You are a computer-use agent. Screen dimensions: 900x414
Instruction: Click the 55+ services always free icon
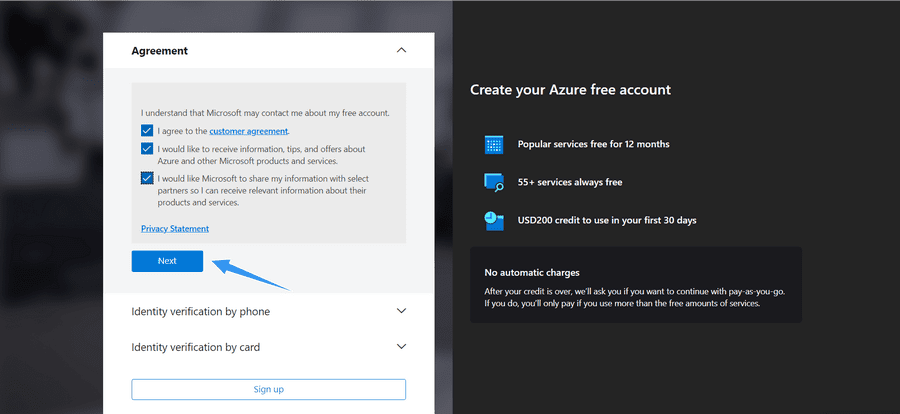point(494,182)
